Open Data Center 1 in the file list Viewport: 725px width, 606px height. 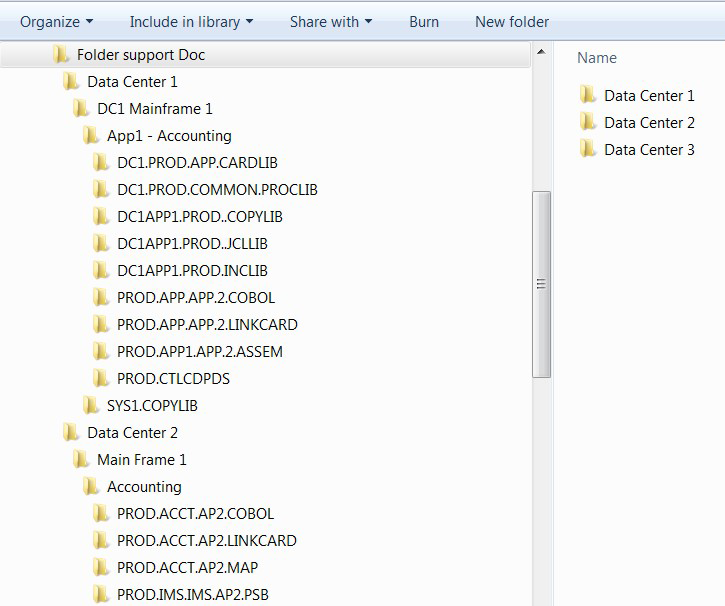coord(649,96)
